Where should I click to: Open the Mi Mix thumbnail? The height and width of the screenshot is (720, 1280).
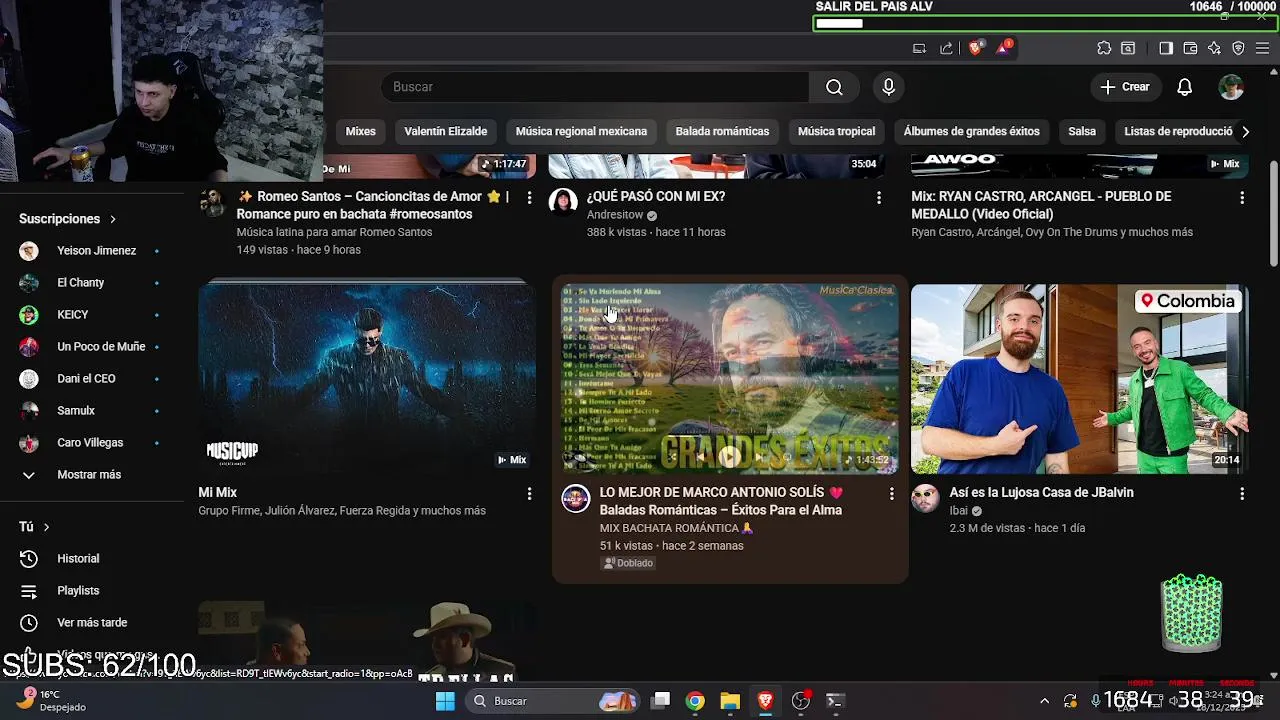tap(367, 379)
